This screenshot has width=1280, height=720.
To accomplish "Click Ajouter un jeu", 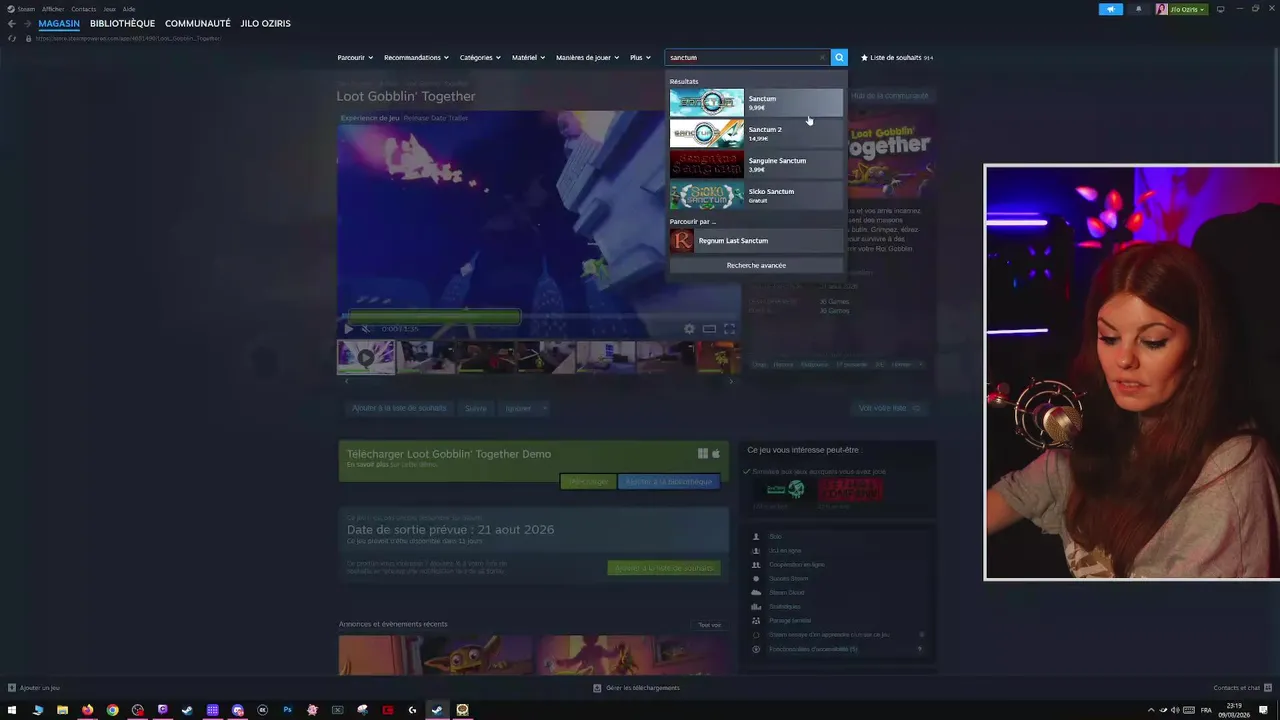I will pos(34,688).
